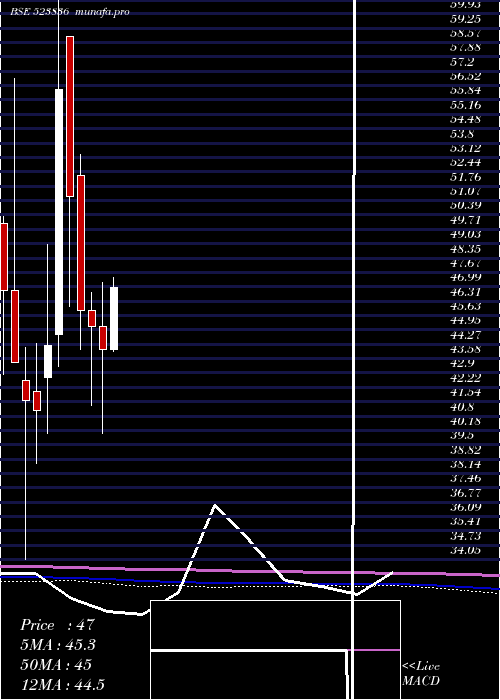Click the 57.2 price axis label
The image size is (500, 700).
click(x=462, y=62)
